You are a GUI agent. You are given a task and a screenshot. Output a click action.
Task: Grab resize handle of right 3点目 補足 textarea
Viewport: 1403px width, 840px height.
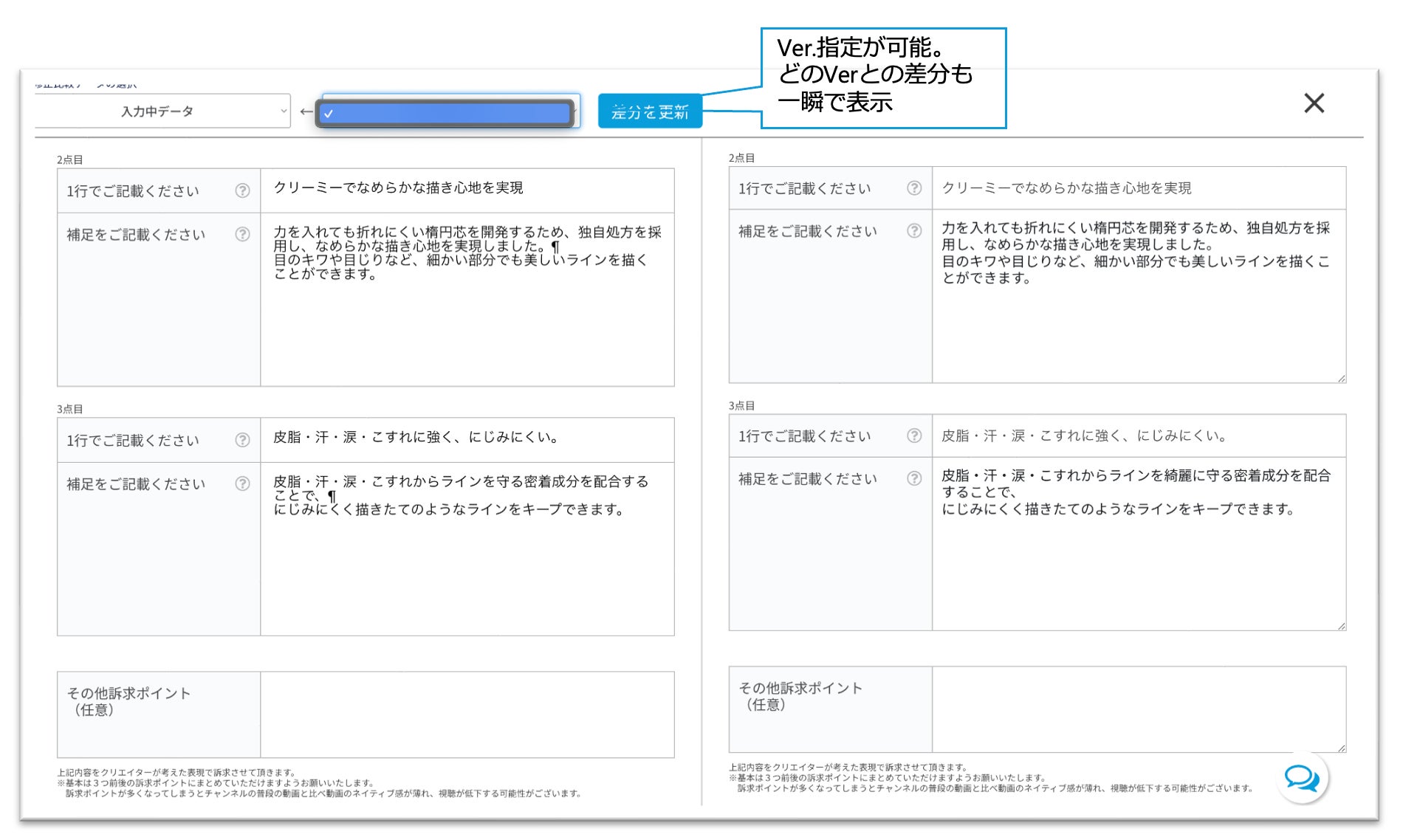(x=1341, y=626)
